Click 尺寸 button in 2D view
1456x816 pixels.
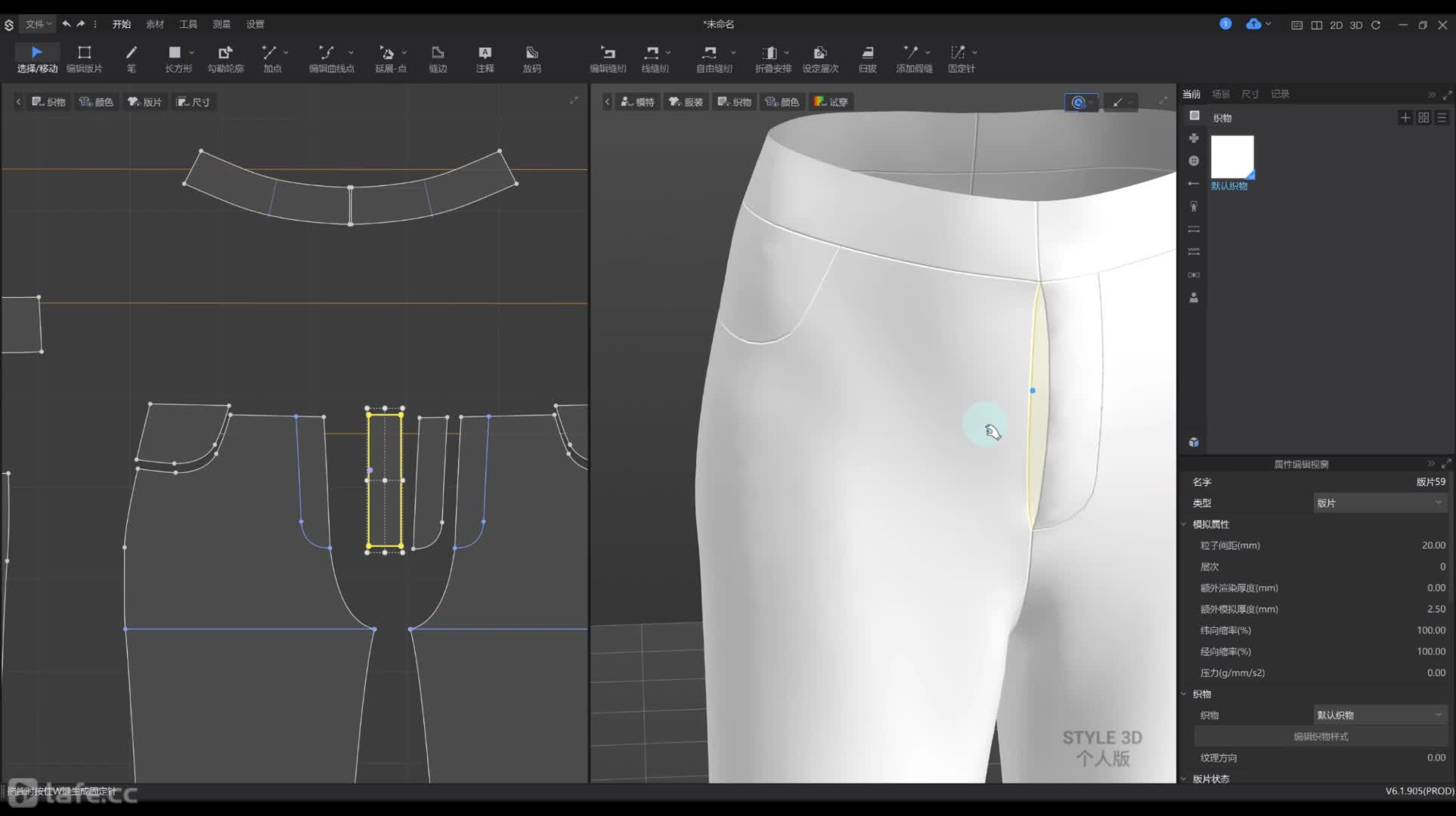coord(194,102)
